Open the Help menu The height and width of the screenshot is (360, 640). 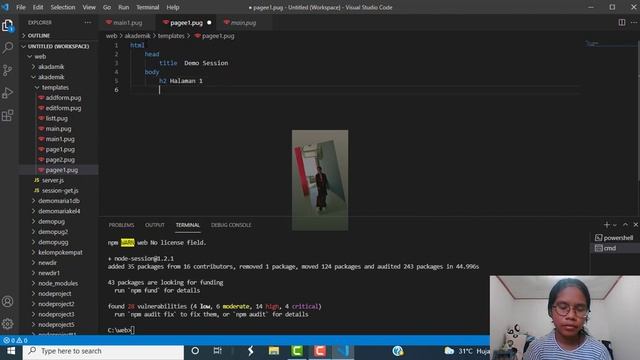173,7
